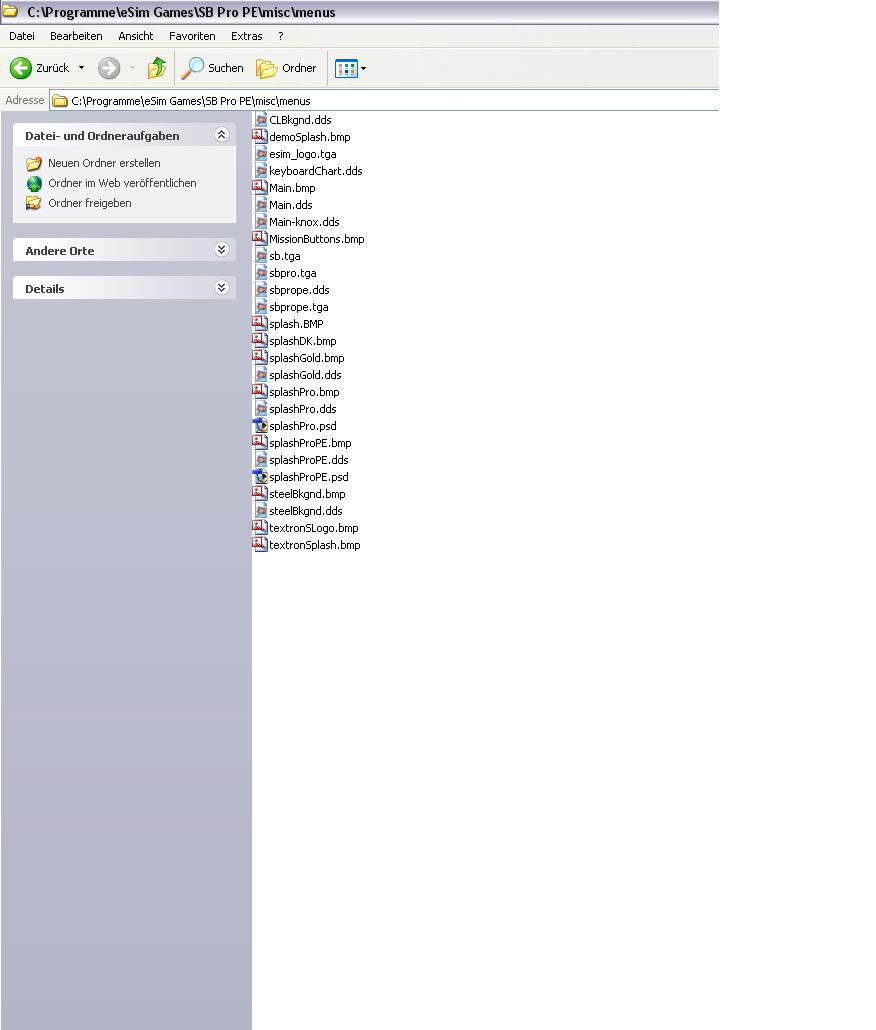Select the esim_logo.tga file icon
The width and height of the screenshot is (876, 1030).
(260, 154)
